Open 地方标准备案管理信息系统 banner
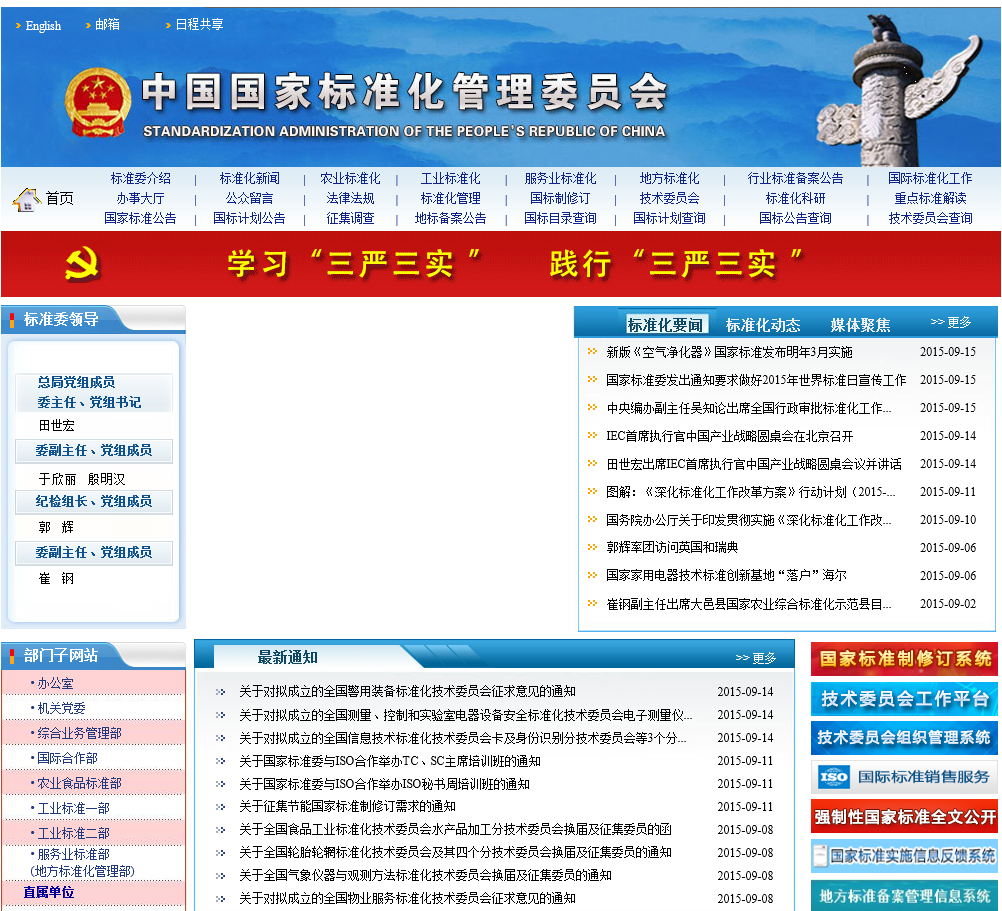This screenshot has width=1002, height=911. pyautogui.click(x=904, y=895)
